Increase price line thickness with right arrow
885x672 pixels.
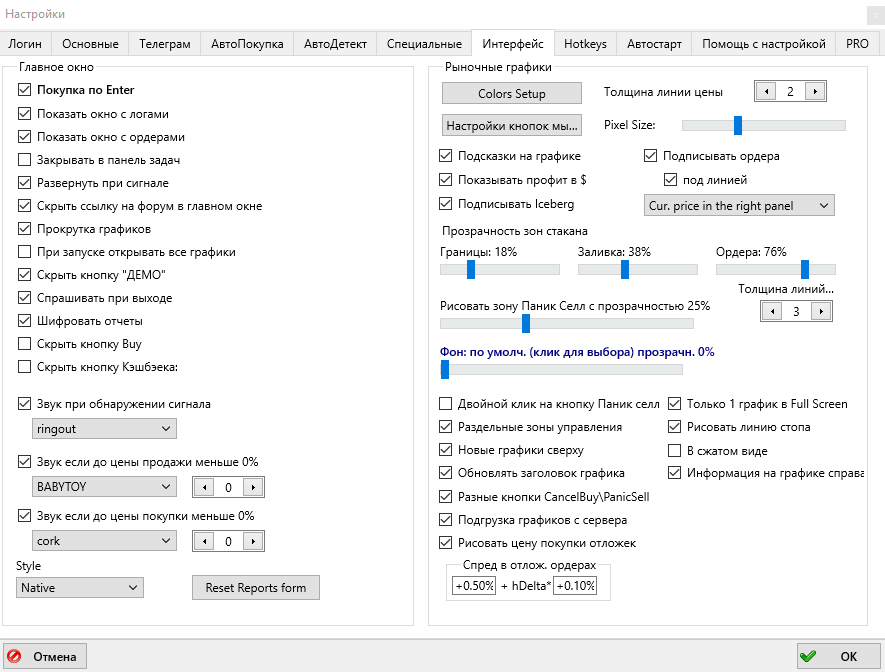tap(815, 92)
